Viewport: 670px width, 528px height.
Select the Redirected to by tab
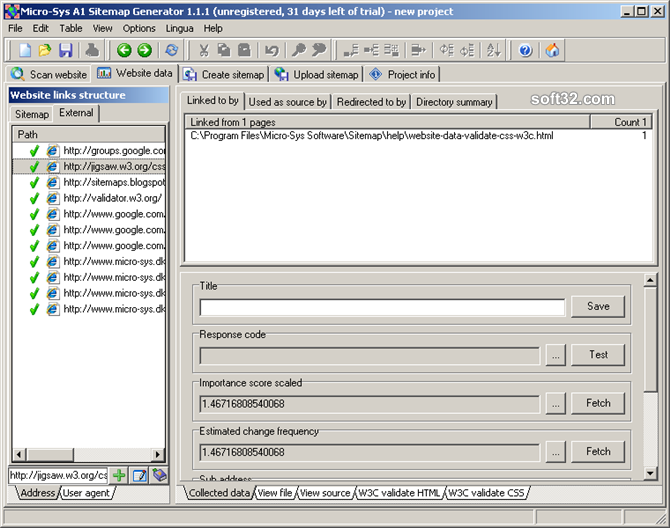pos(371,102)
